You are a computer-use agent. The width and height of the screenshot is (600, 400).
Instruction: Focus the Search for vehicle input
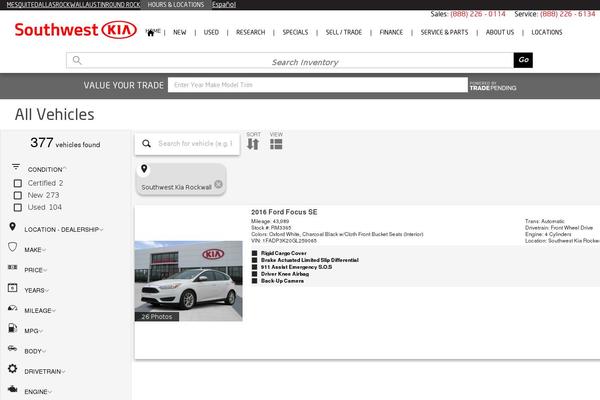click(195, 144)
